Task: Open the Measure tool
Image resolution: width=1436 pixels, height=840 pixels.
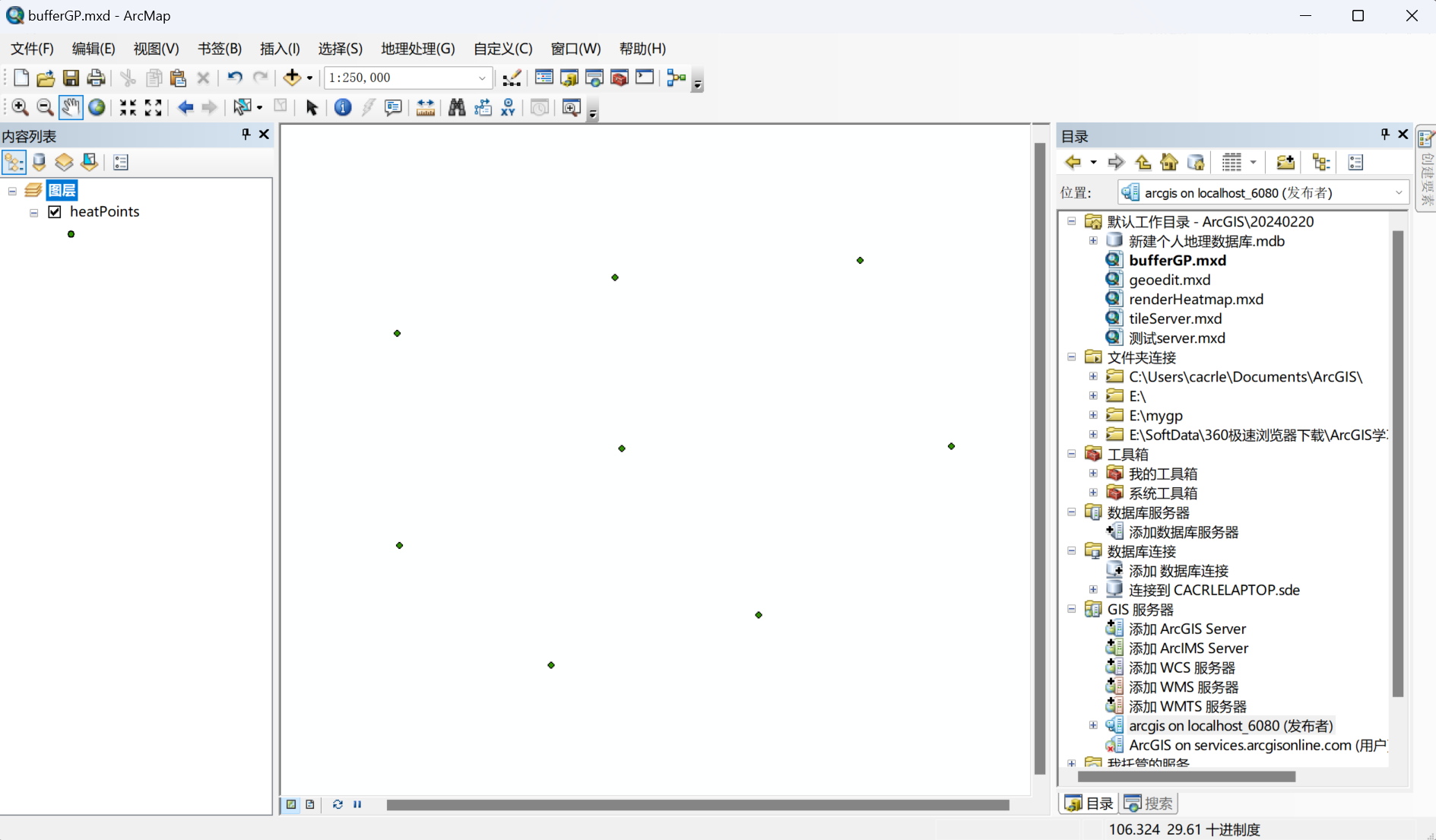Action: pyautogui.click(x=426, y=107)
